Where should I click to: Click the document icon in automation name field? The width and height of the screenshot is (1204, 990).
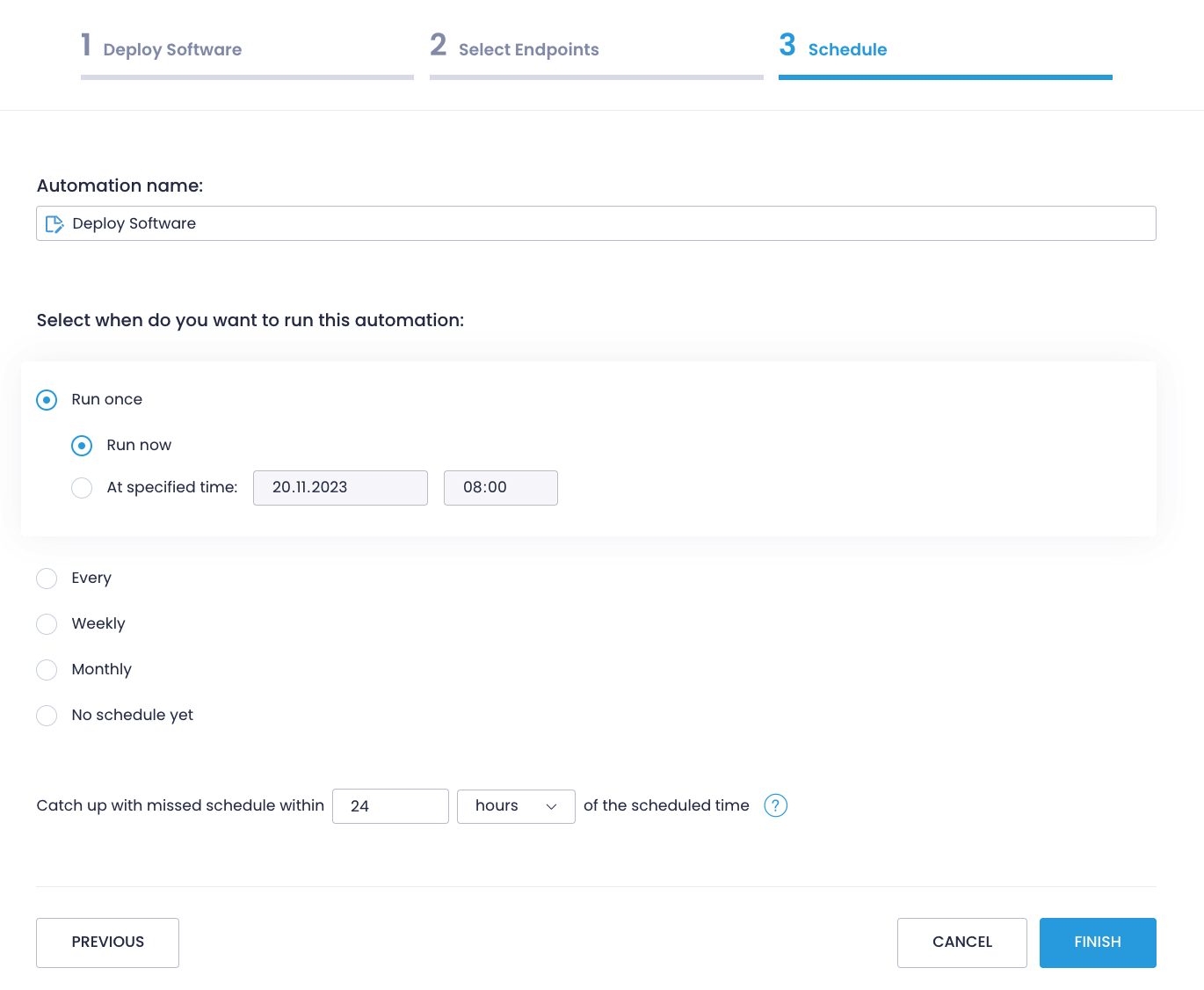click(x=54, y=223)
